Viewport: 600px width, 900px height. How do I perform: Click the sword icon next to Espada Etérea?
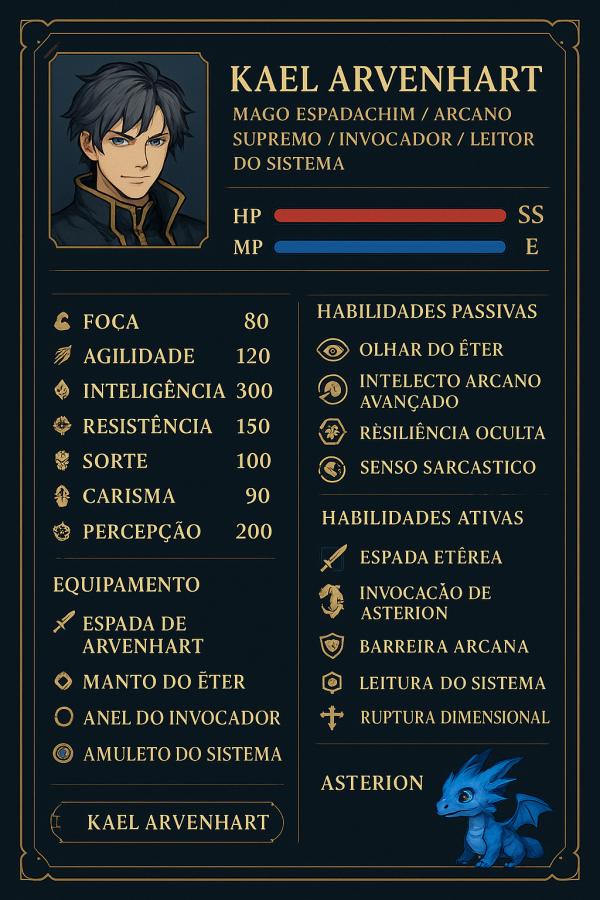coord(333,558)
